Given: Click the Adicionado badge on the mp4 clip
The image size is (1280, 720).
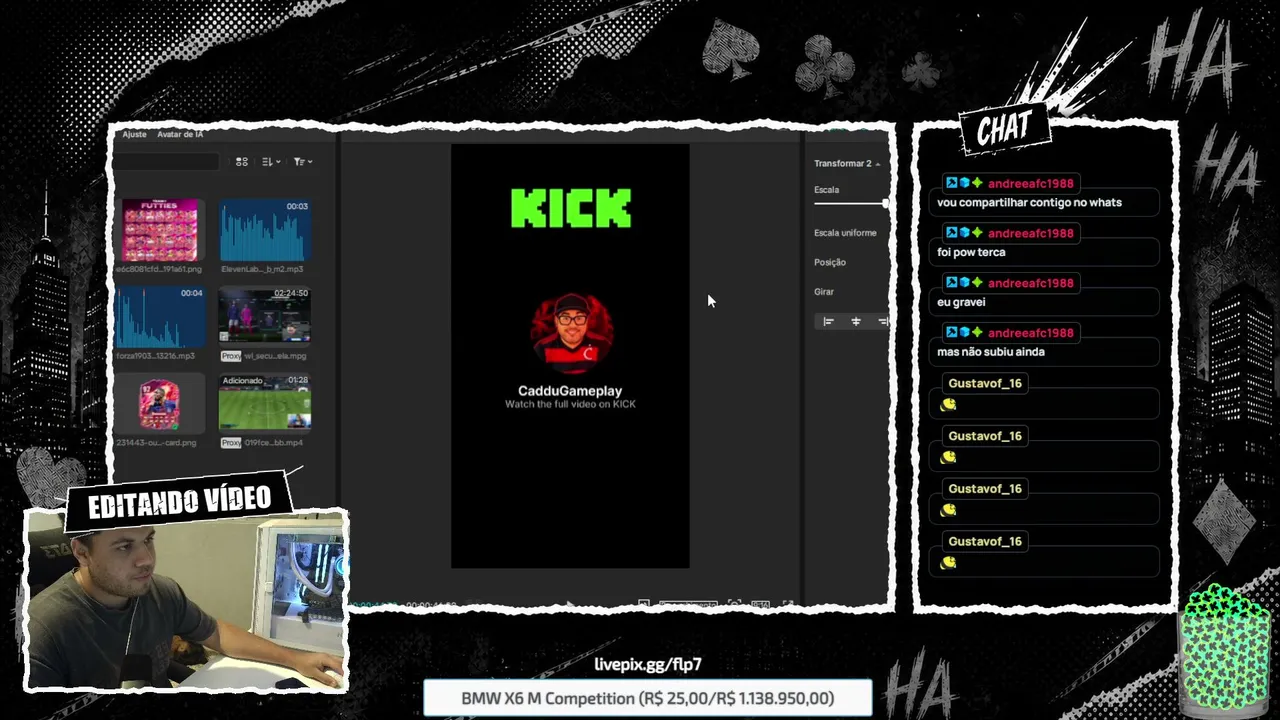Looking at the screenshot, I should [242, 380].
